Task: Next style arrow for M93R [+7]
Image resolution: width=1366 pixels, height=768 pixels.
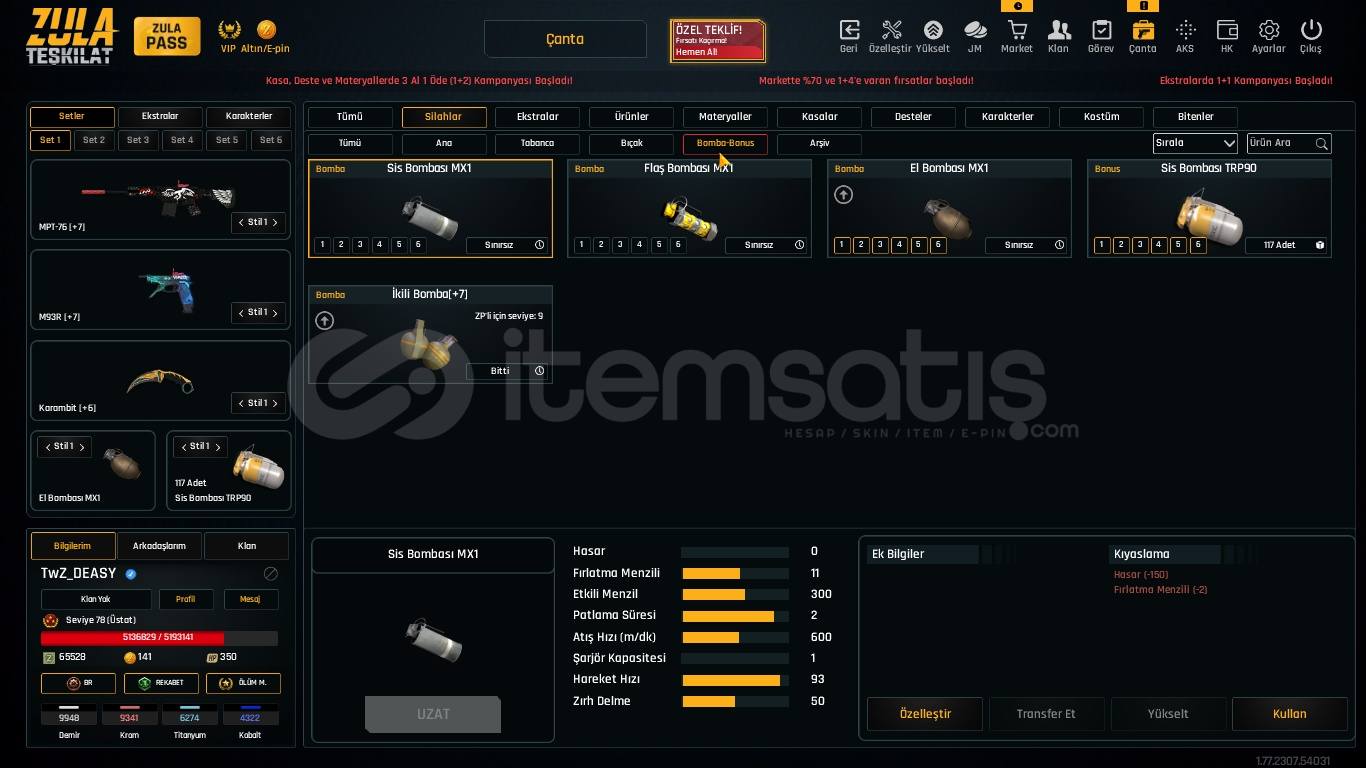Action: [x=275, y=312]
